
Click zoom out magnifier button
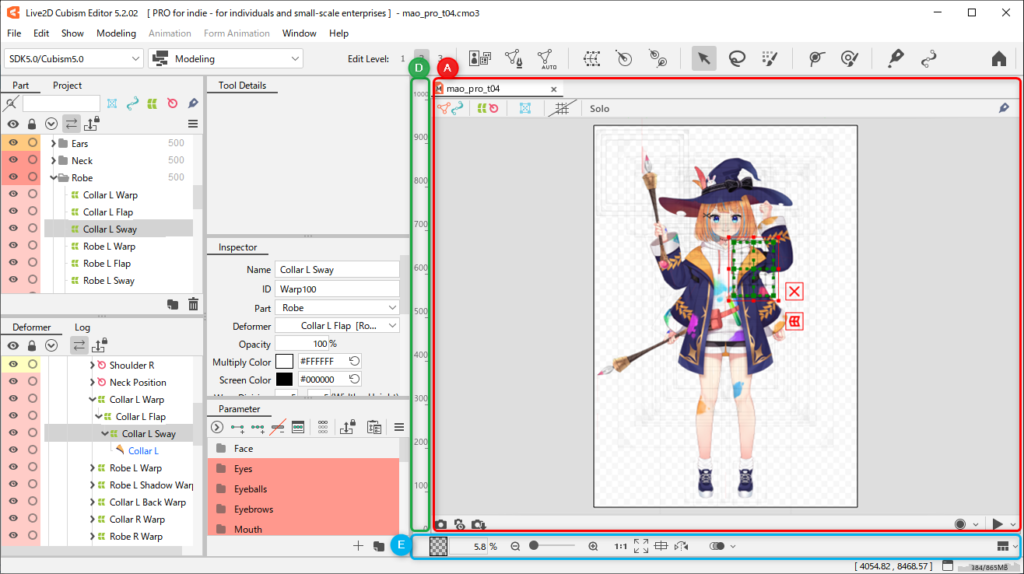click(x=515, y=546)
